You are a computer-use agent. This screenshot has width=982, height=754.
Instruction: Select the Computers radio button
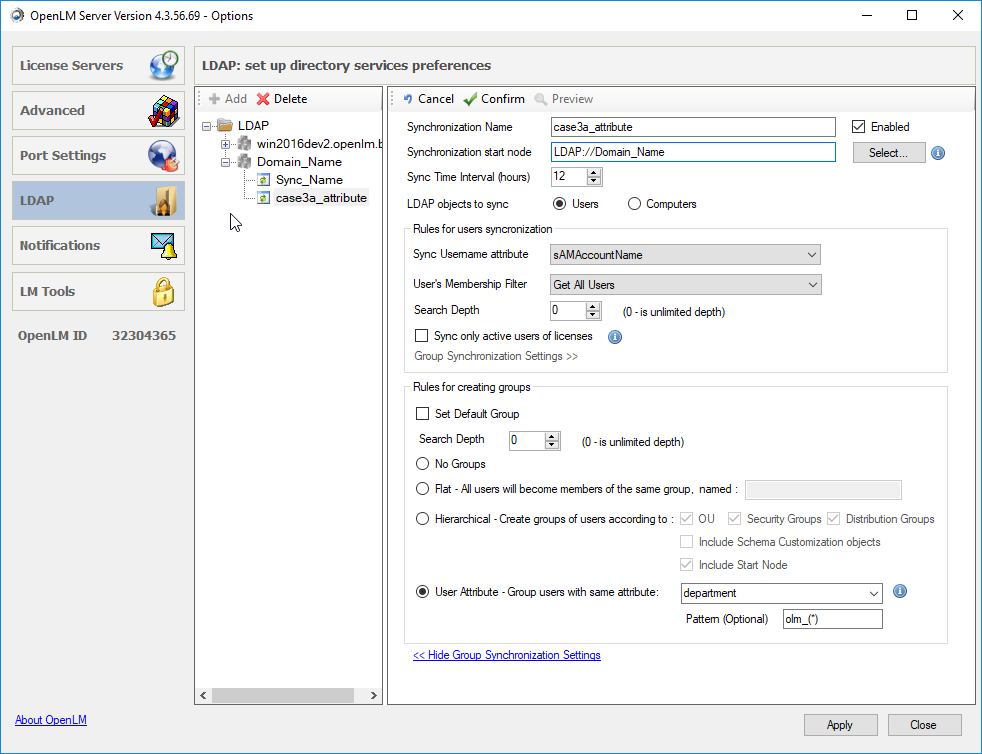634,204
